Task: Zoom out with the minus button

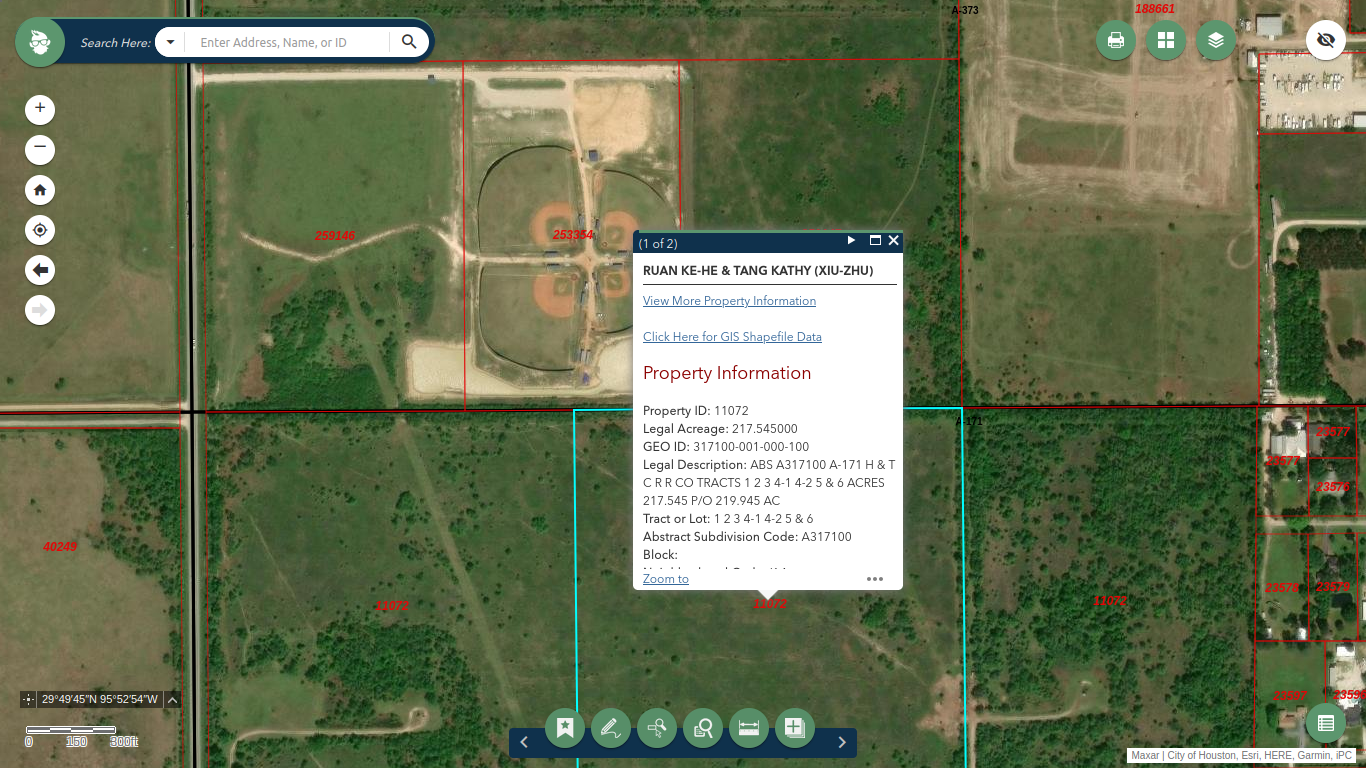Action: (x=40, y=150)
